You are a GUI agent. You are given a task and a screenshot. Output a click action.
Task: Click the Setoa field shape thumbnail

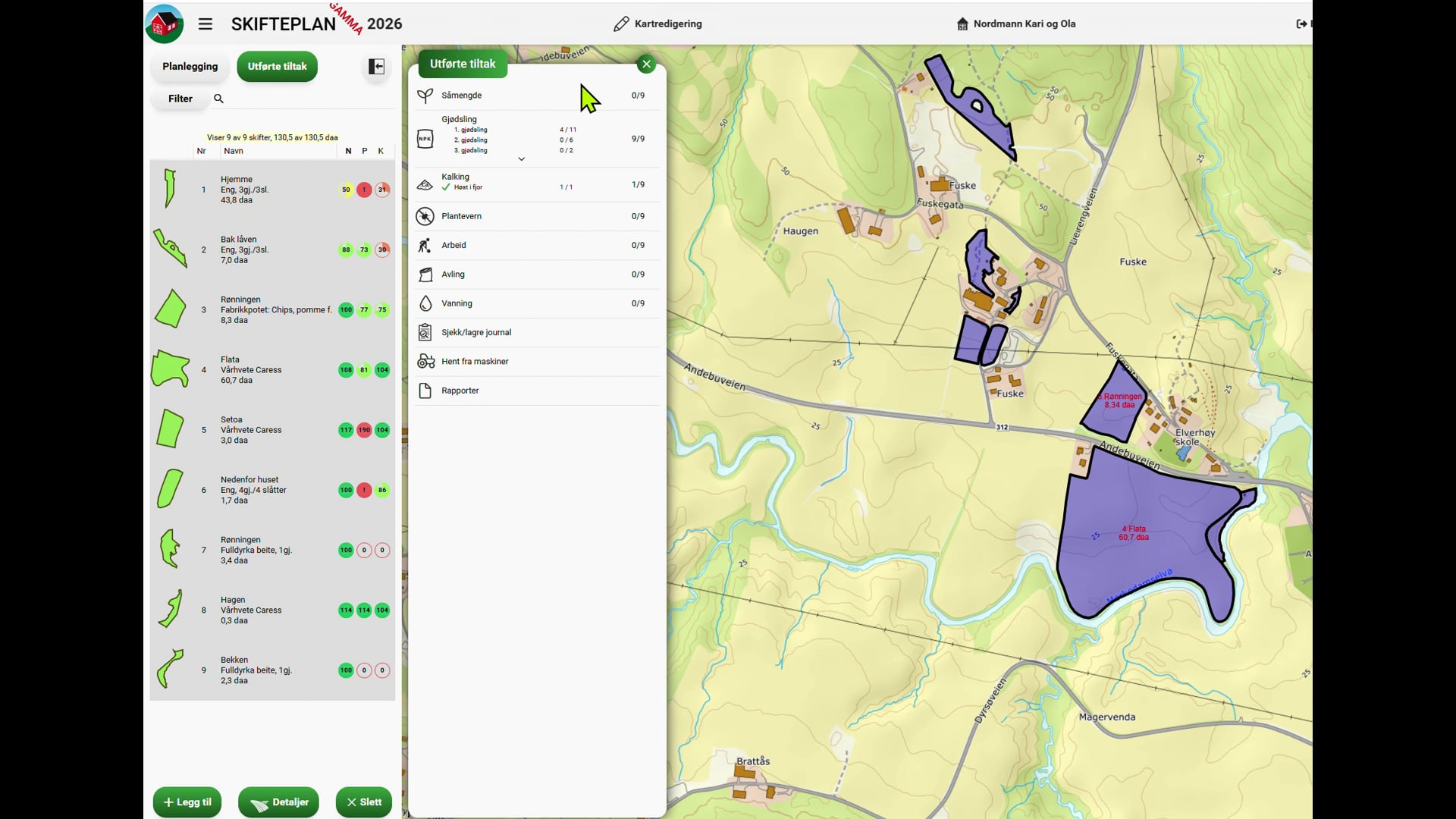pos(170,429)
